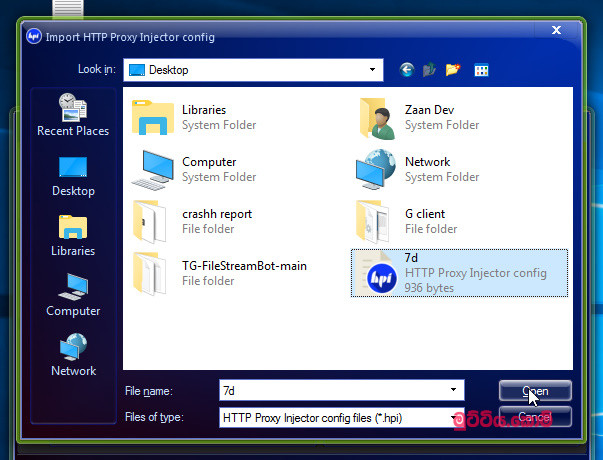Select the Libraries system folder icon

pos(153,117)
